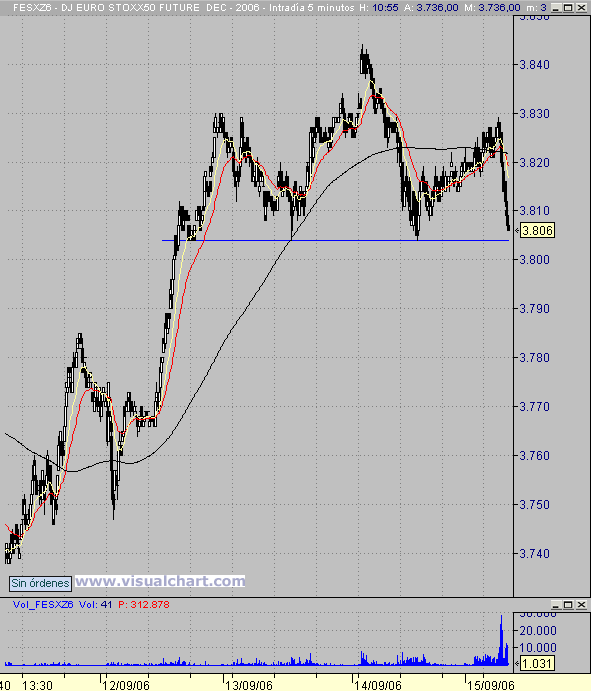Image resolution: width=591 pixels, height=691 pixels.
Task: Click the 'Vol_FESXZ6' indicator label
Action: click(43, 605)
